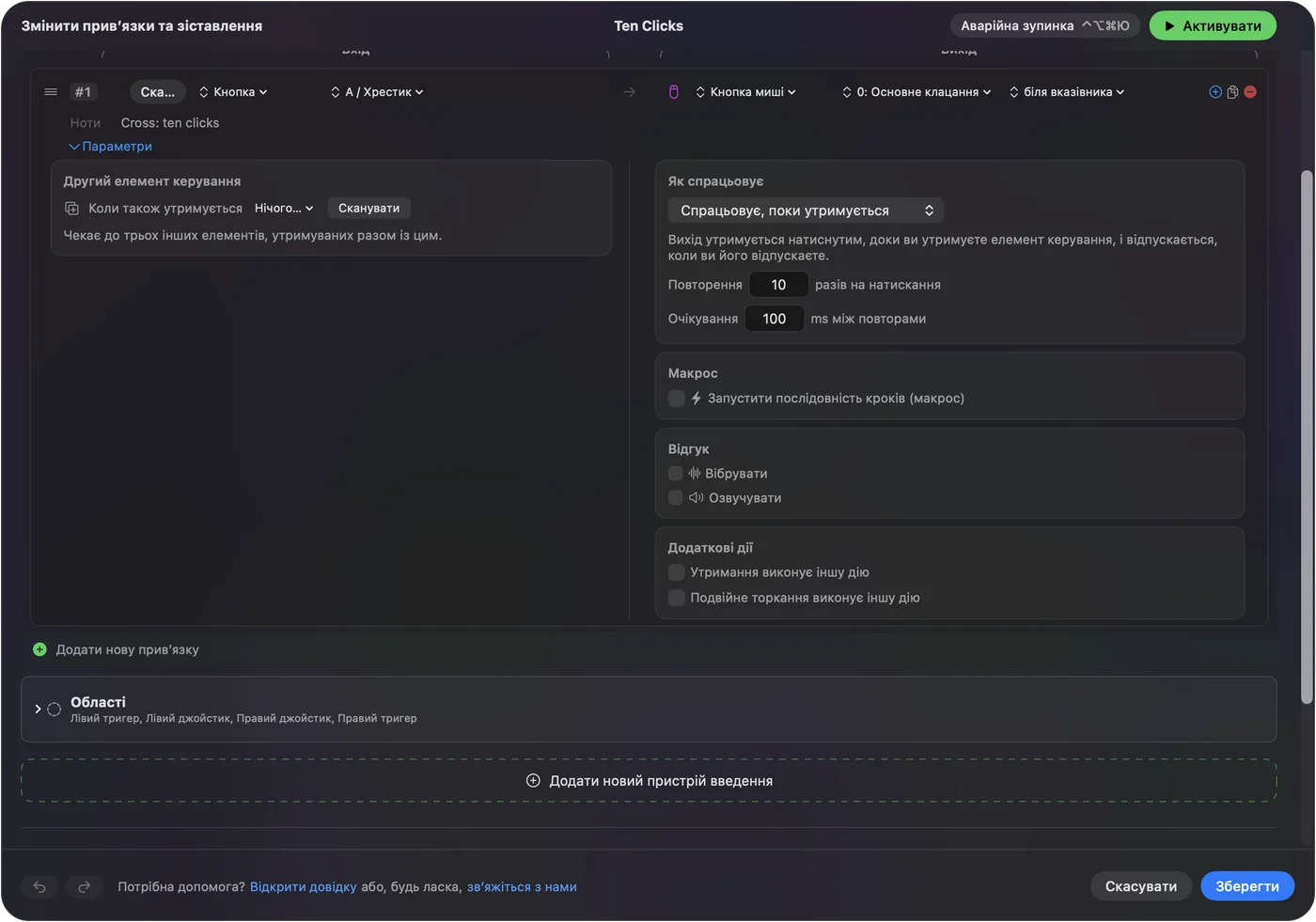This screenshot has height=922, width=1316.
Task: Click the зв'яжіться з нами link
Action: coord(522,887)
